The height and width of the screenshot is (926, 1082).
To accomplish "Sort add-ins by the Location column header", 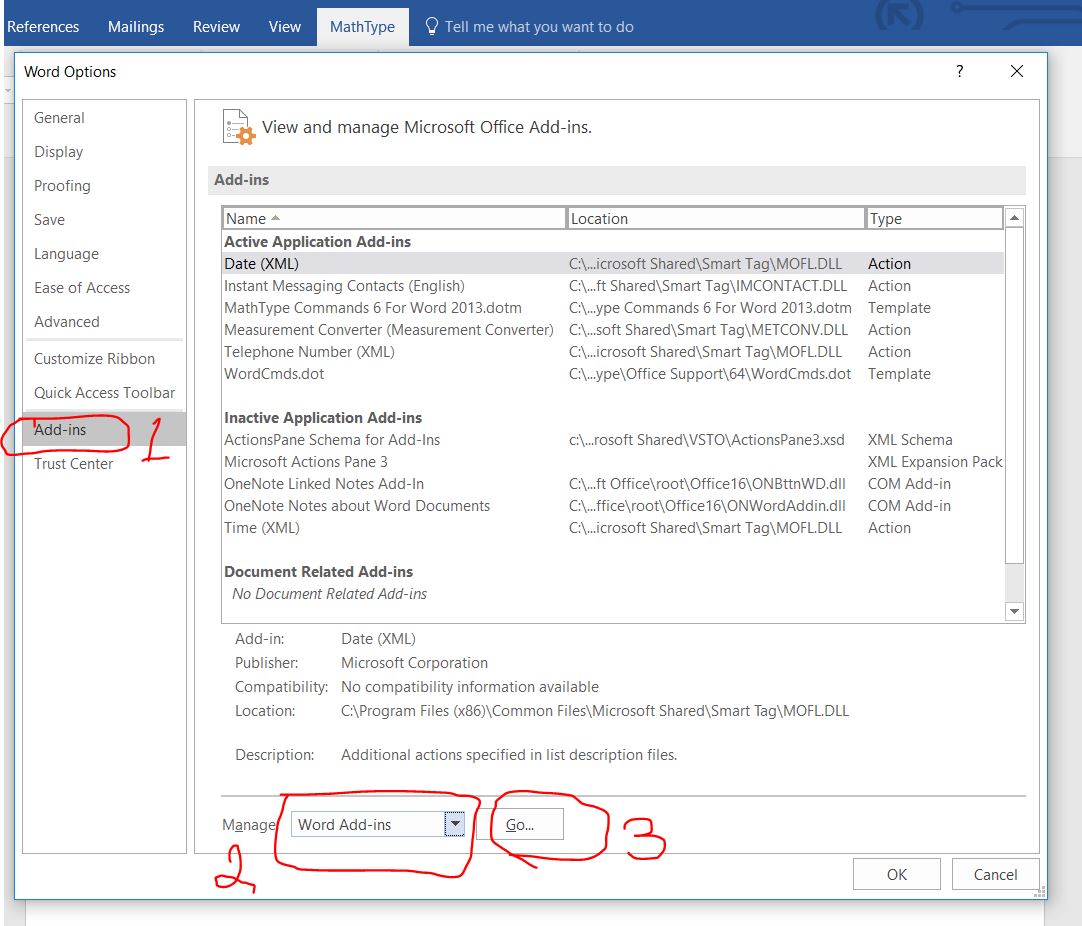I will 716,219.
